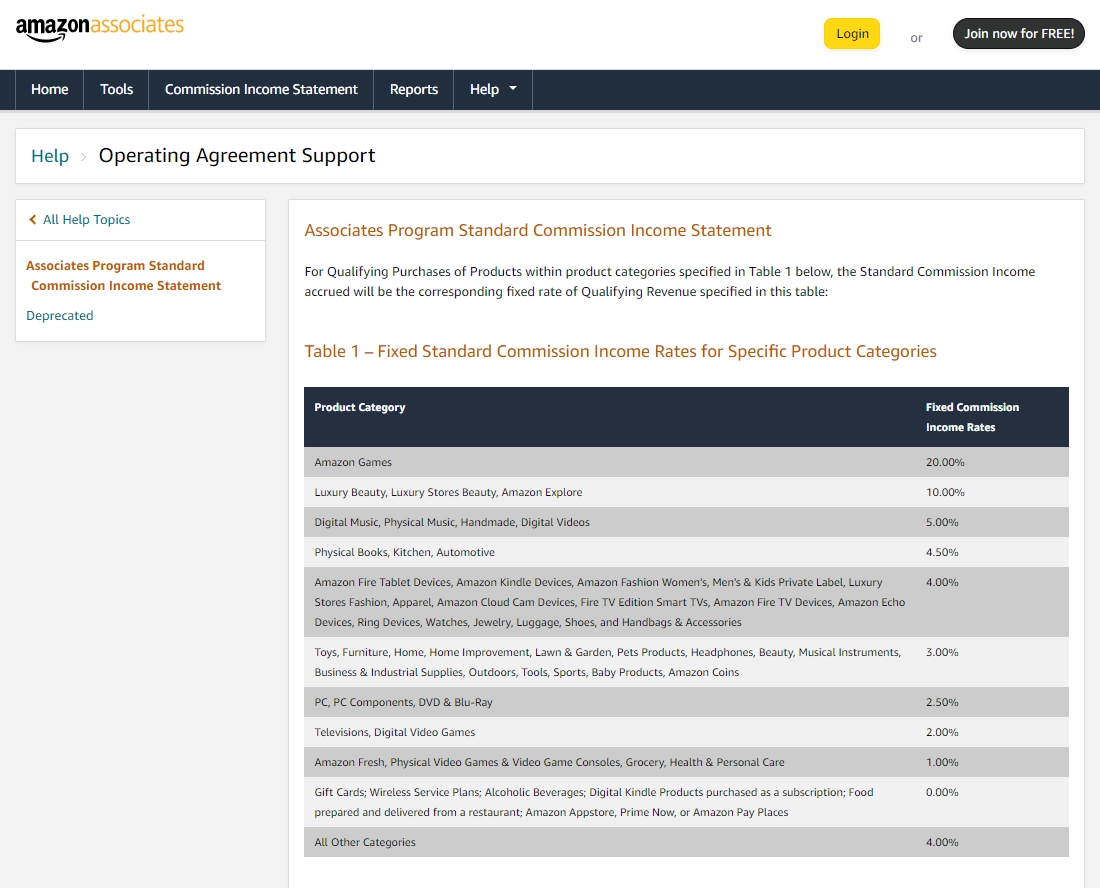Click the 2.00% rate cell
The image size is (1100, 888).
pos(942,732)
